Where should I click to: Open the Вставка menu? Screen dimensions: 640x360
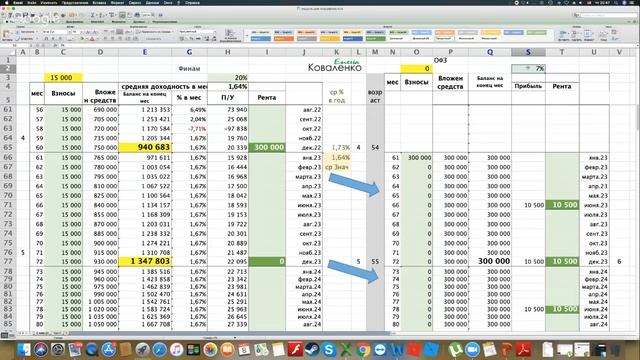point(99,2)
